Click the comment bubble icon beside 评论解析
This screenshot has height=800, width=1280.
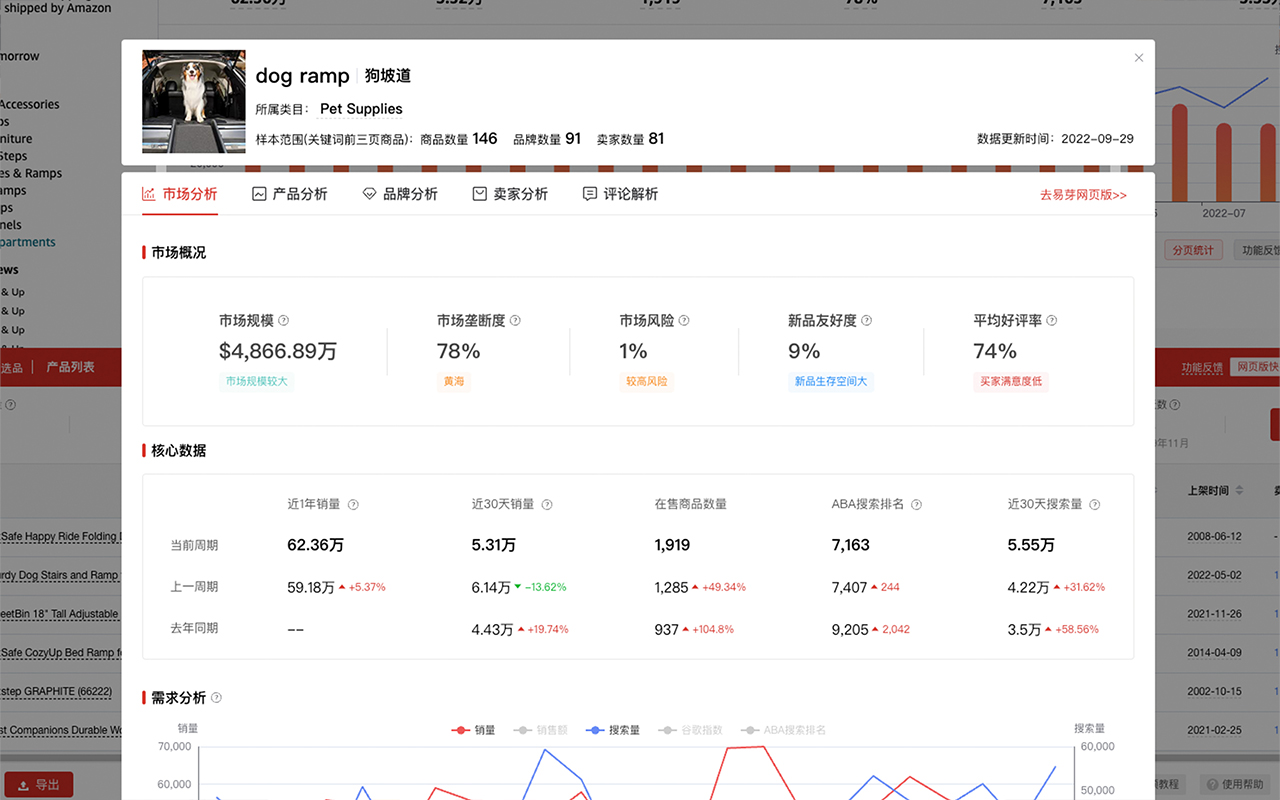pyautogui.click(x=590, y=193)
